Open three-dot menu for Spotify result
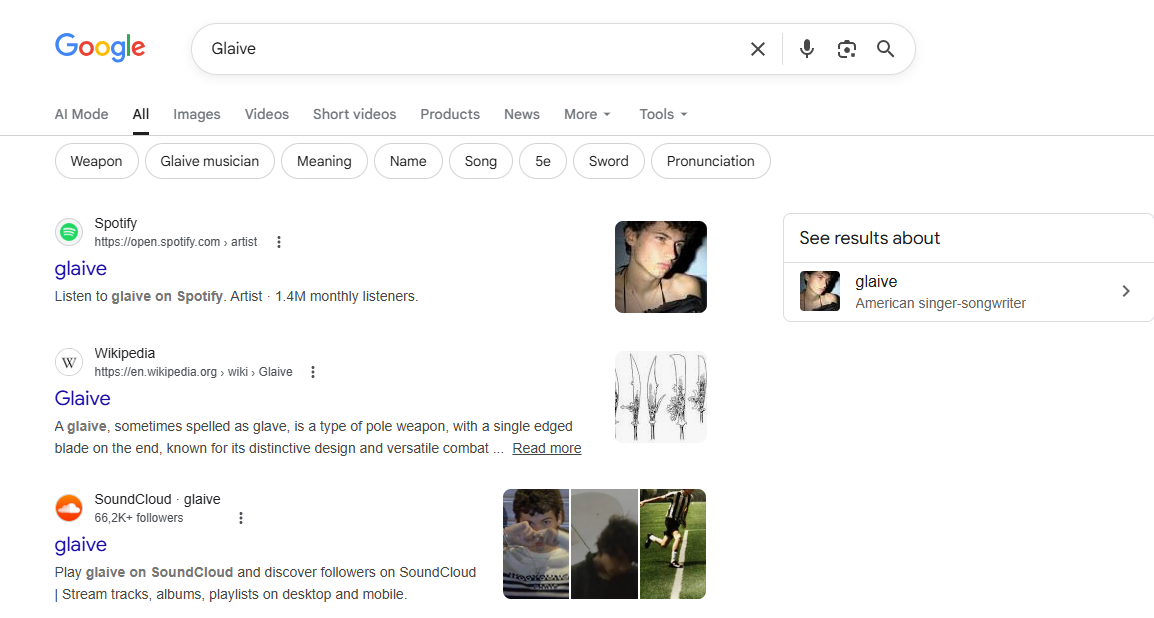The width and height of the screenshot is (1154, 618). coord(279,242)
